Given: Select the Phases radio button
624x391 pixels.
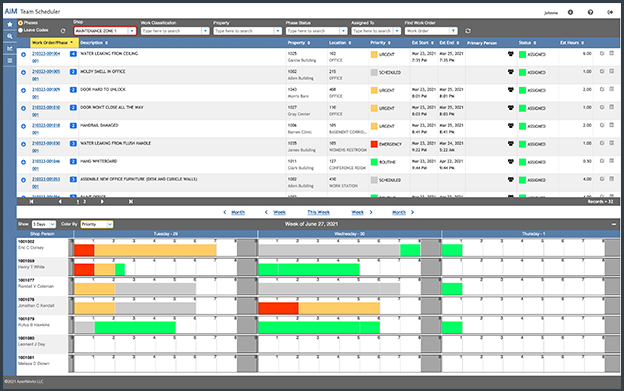Looking at the screenshot, I should 20,23.
